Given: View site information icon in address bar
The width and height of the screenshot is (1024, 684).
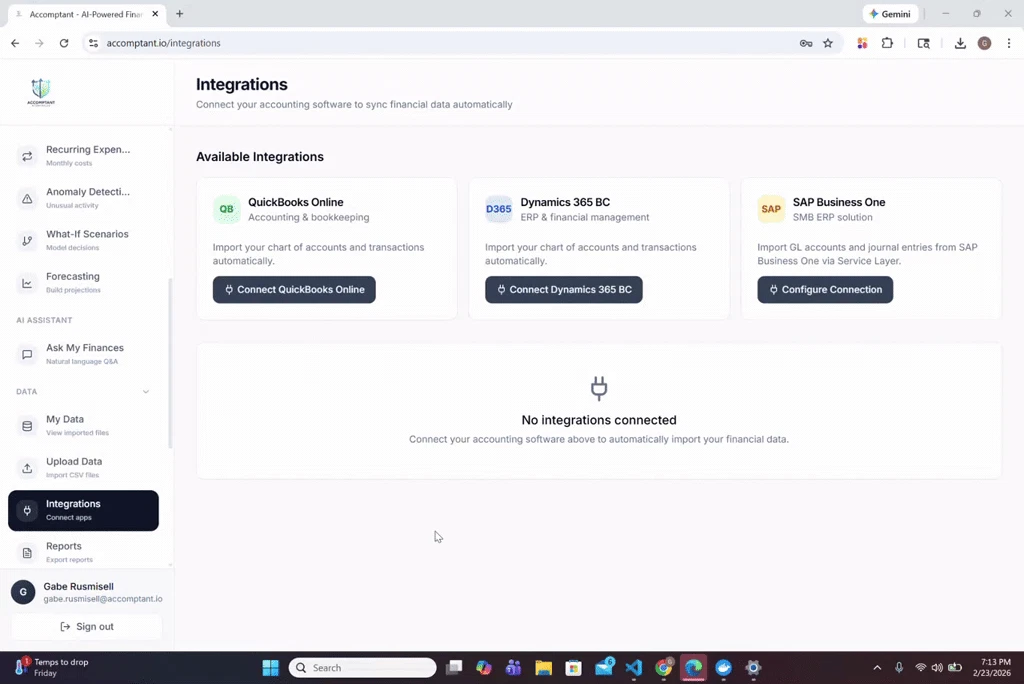Looking at the screenshot, I should point(93,43).
